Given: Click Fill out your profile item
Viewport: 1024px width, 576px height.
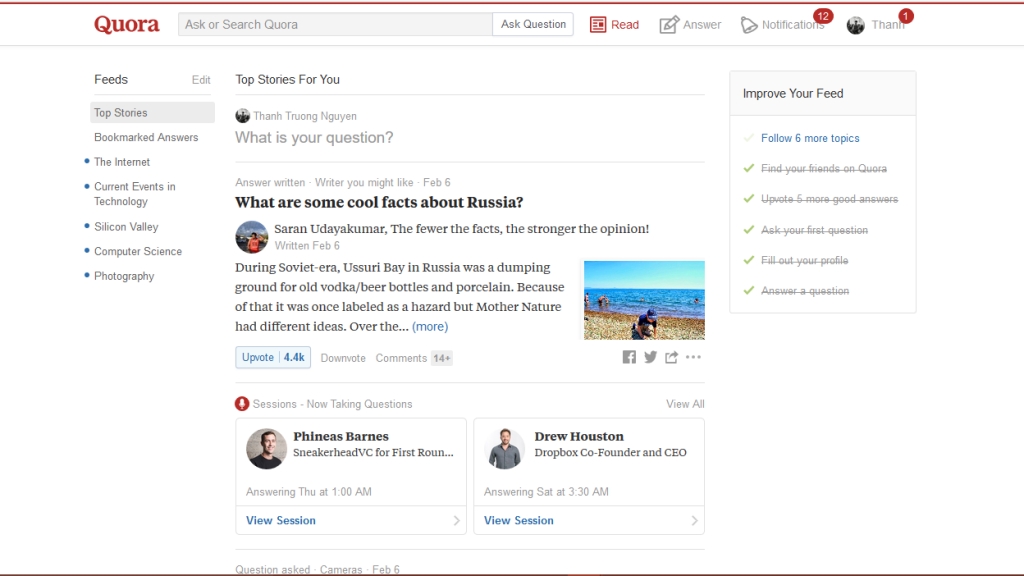Looking at the screenshot, I should pyautogui.click(x=805, y=260).
